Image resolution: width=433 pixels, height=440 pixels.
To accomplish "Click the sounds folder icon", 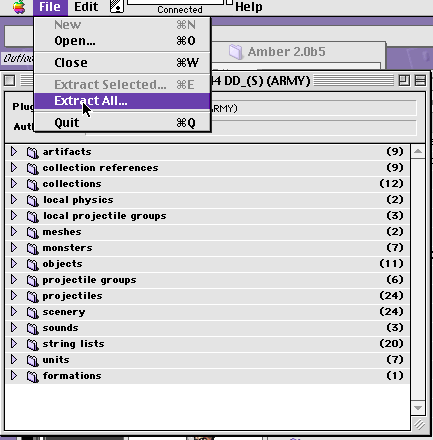I will [x=32, y=328].
